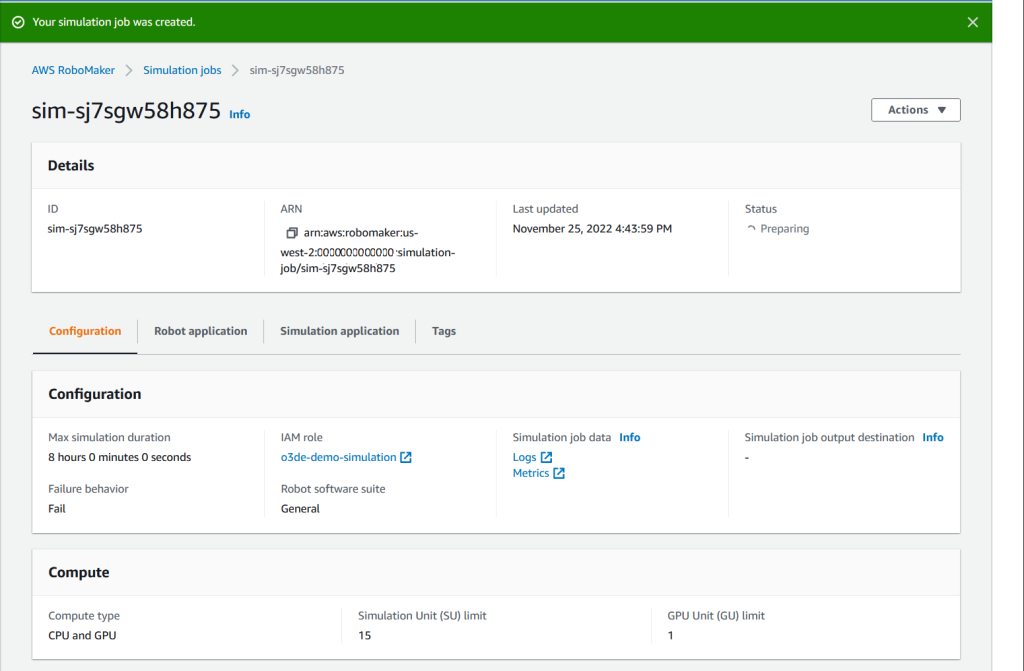Click the green success checkmark icon
1024x671 pixels.
pos(18,22)
